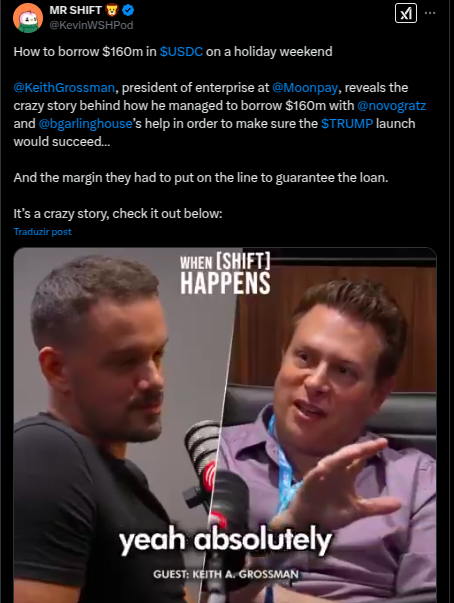454x603 pixels.
Task: Open the three-dot more options menu
Action: point(430,13)
